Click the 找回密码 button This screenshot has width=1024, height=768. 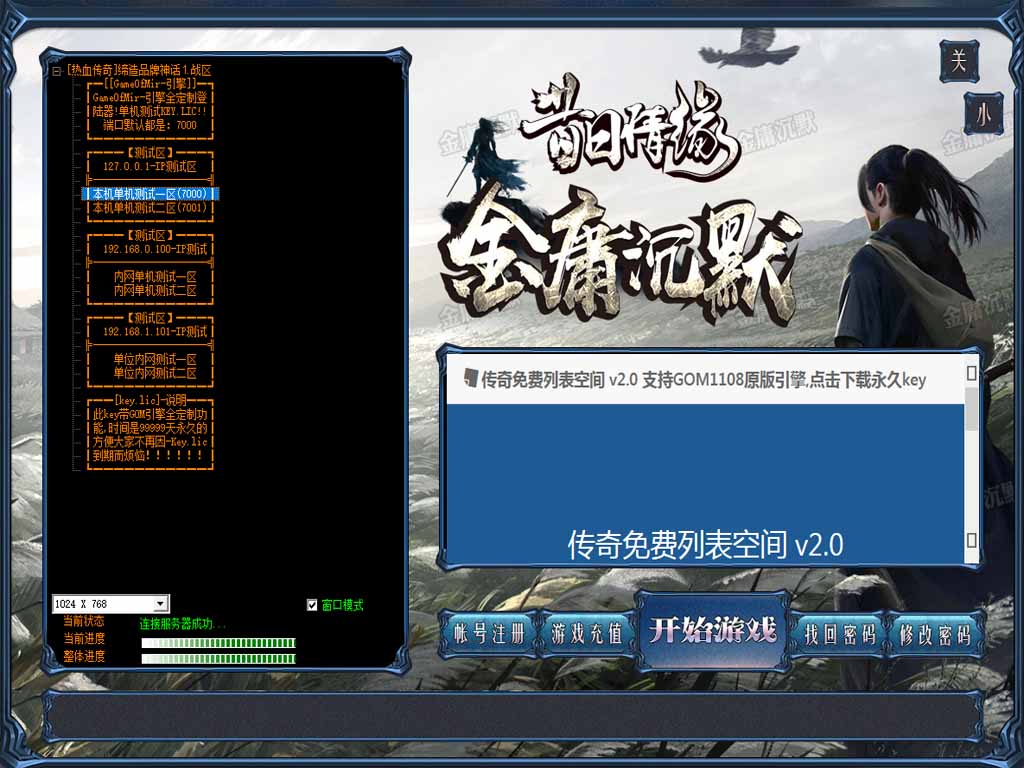(839, 634)
